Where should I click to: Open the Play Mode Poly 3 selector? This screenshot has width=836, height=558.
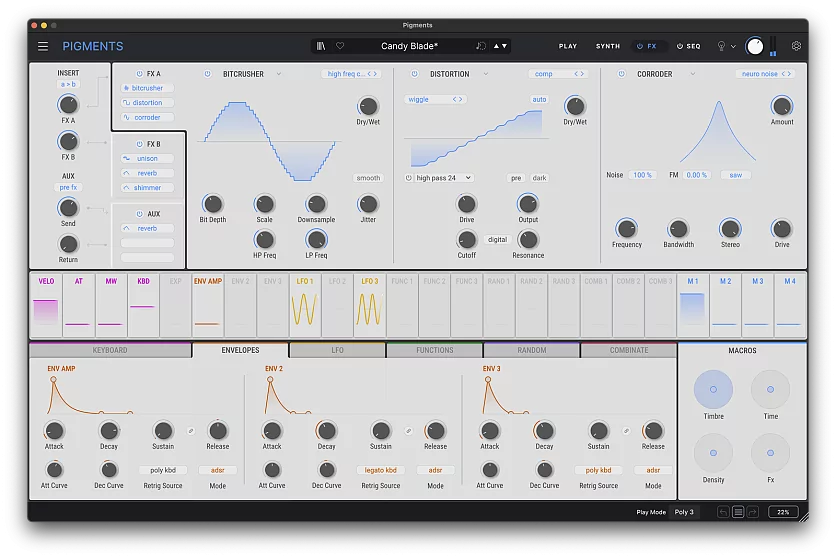[x=684, y=512]
